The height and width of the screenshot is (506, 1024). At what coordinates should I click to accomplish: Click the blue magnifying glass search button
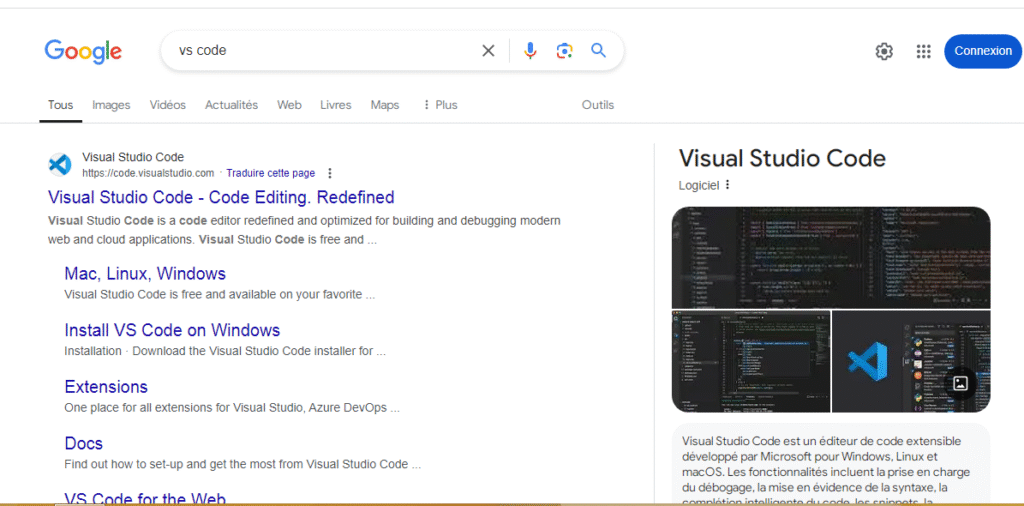click(x=598, y=51)
